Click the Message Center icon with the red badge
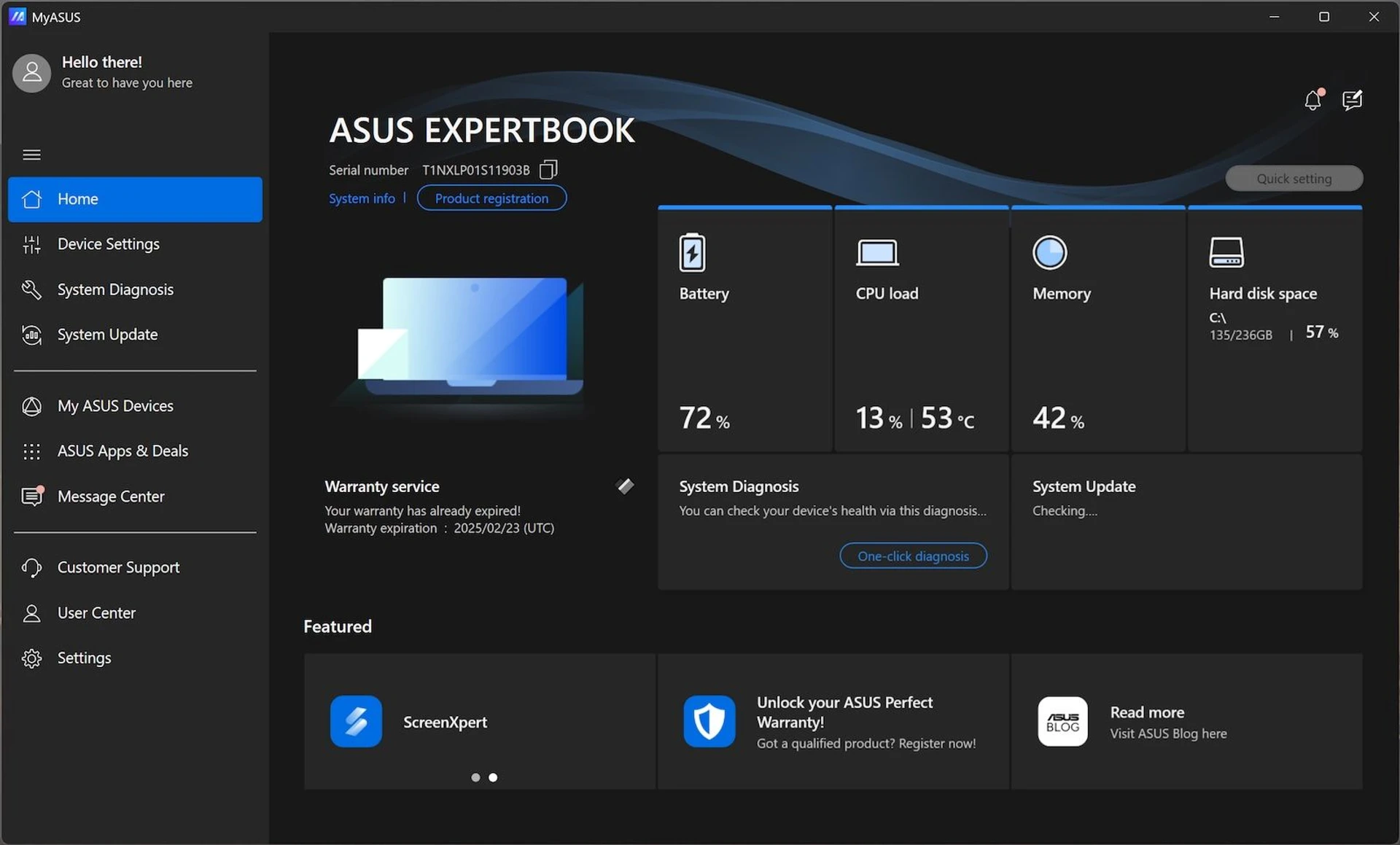The height and width of the screenshot is (845, 1400). (32, 496)
